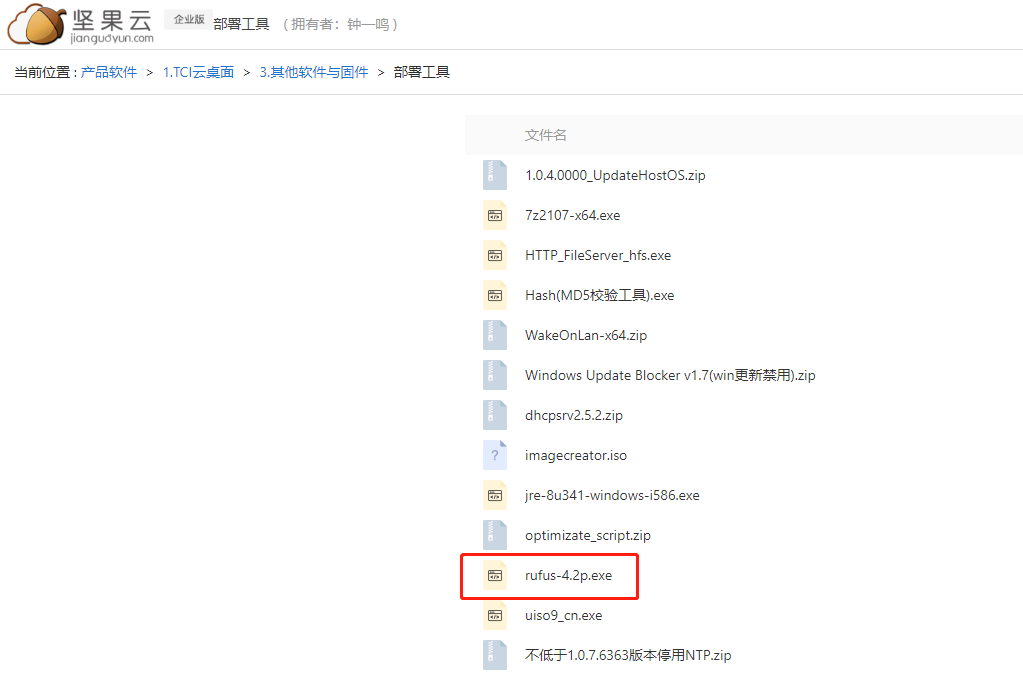Navigate to 1.TCI云桌面 breadcrumb folder
1023x688 pixels.
tap(198, 72)
